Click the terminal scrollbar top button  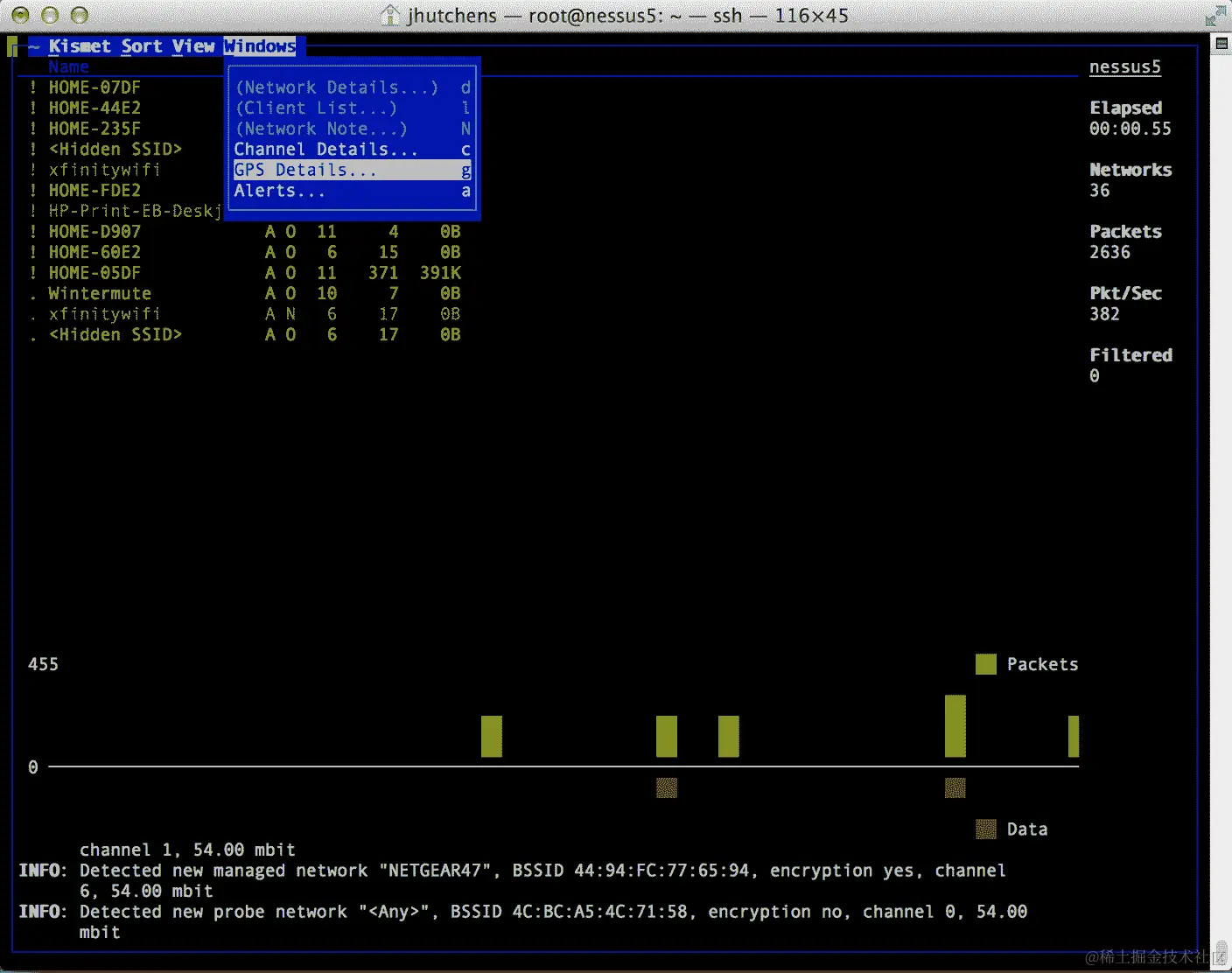[1221, 43]
